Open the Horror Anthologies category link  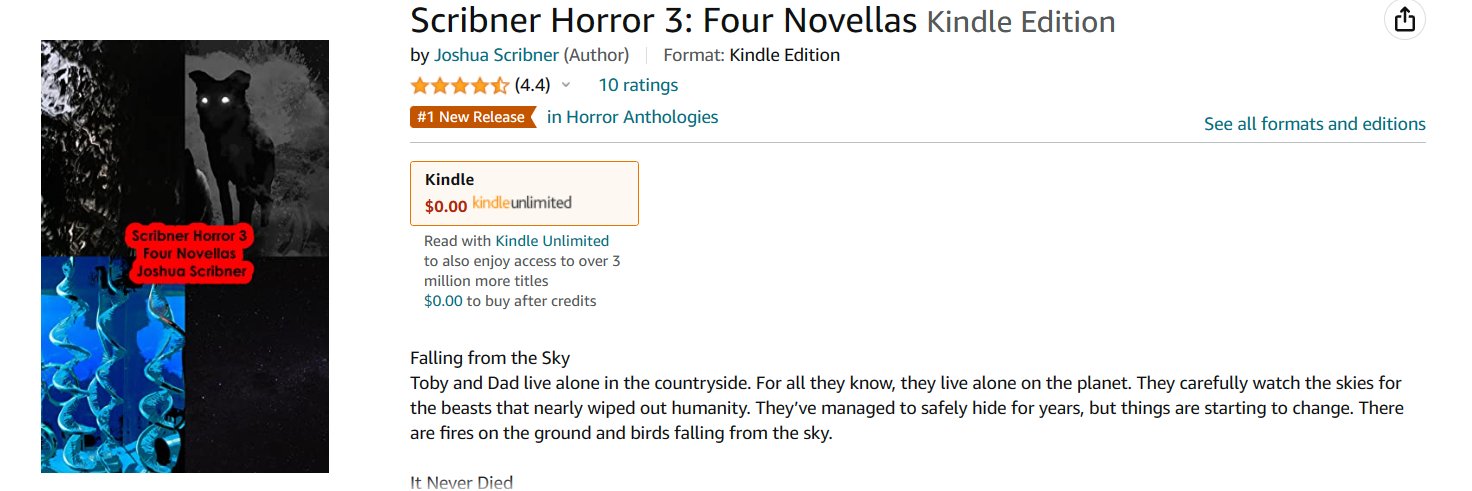point(632,117)
